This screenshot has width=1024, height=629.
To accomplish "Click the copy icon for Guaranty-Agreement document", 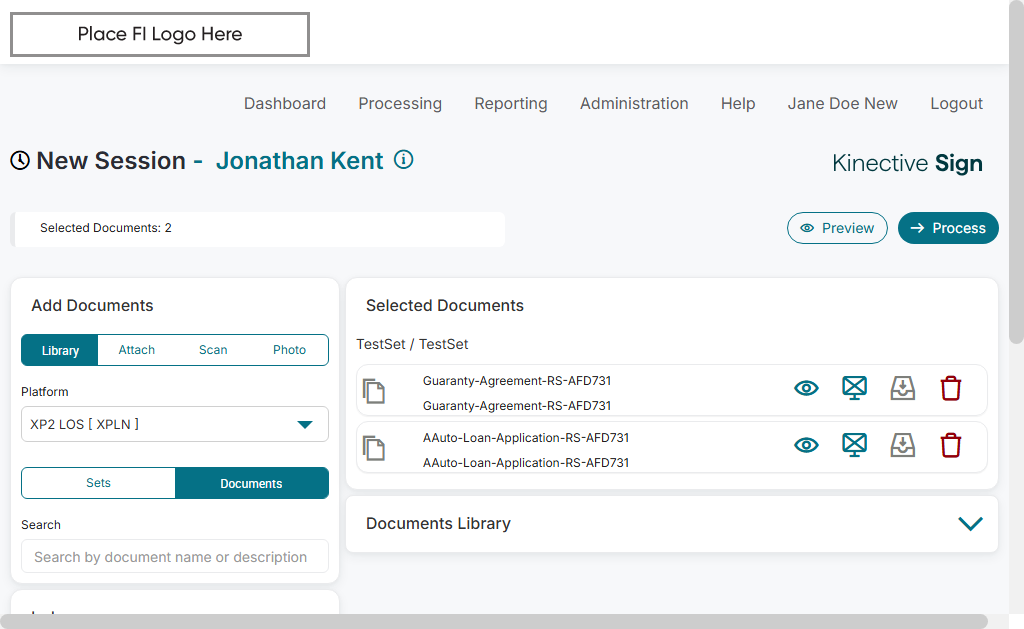I will tap(374, 391).
